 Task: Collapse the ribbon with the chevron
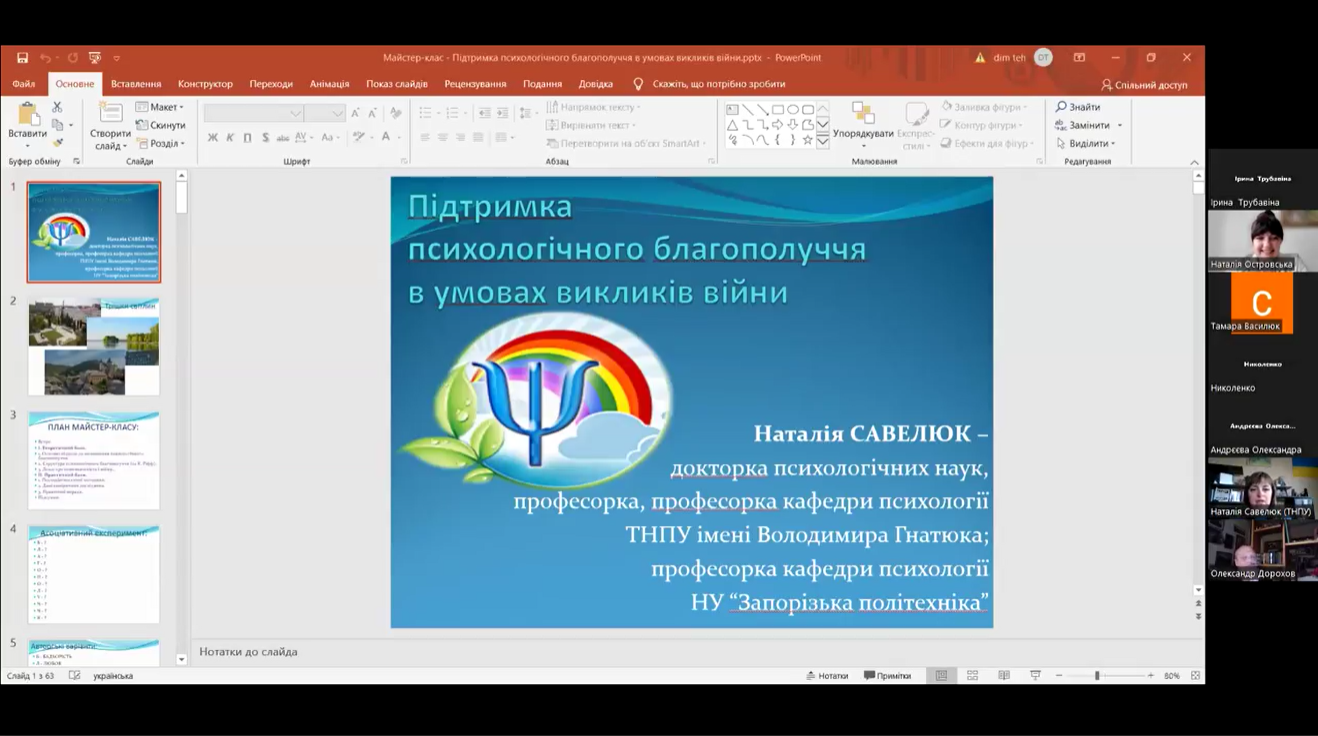[1194, 162]
